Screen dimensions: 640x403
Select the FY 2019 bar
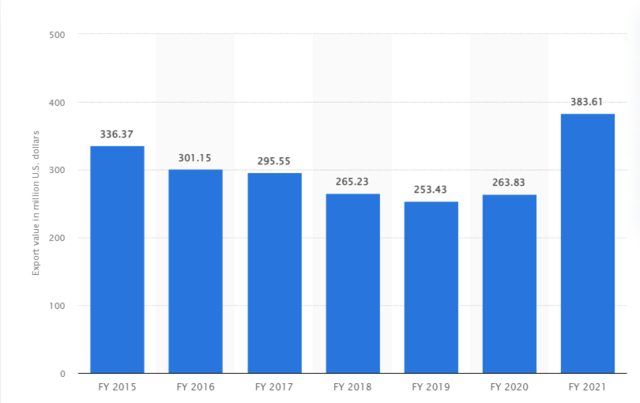431,287
